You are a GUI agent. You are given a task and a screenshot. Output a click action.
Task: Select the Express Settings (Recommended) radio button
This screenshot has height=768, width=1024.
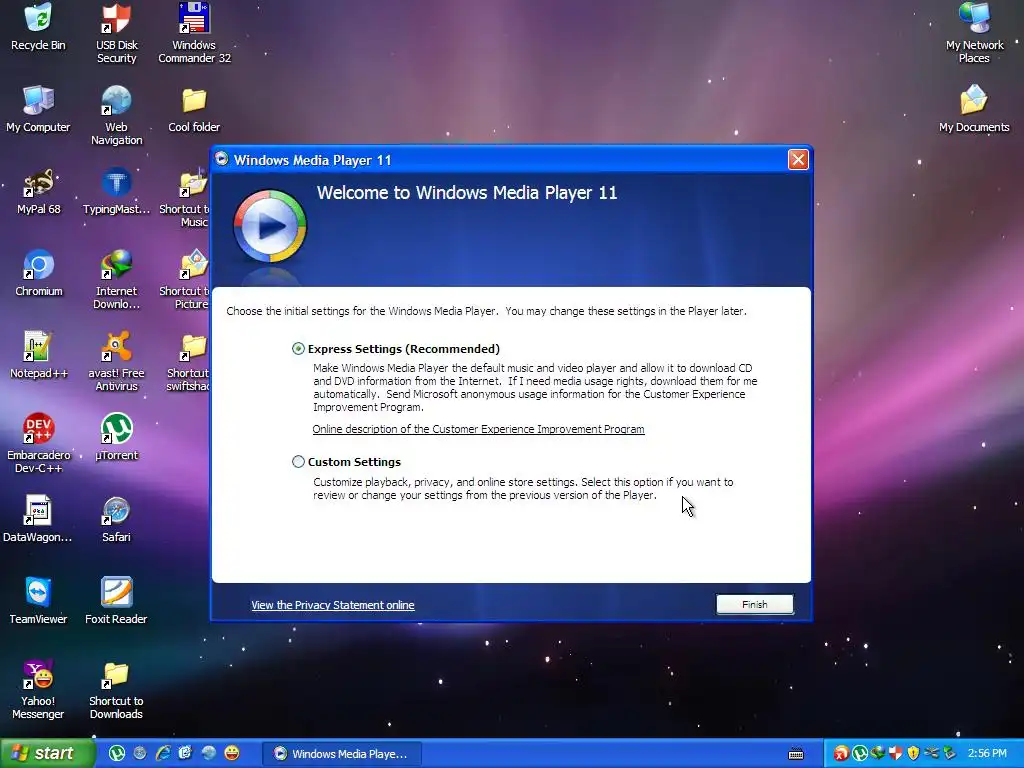298,349
